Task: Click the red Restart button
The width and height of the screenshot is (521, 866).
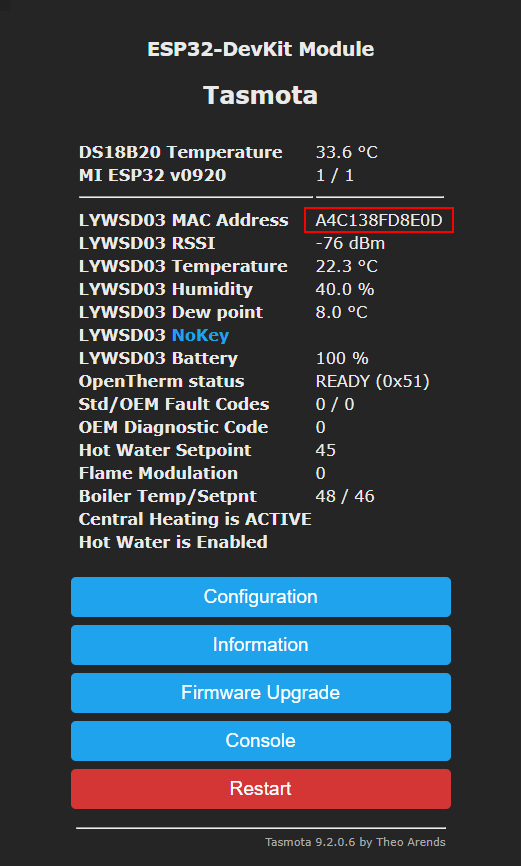Action: pos(261,789)
